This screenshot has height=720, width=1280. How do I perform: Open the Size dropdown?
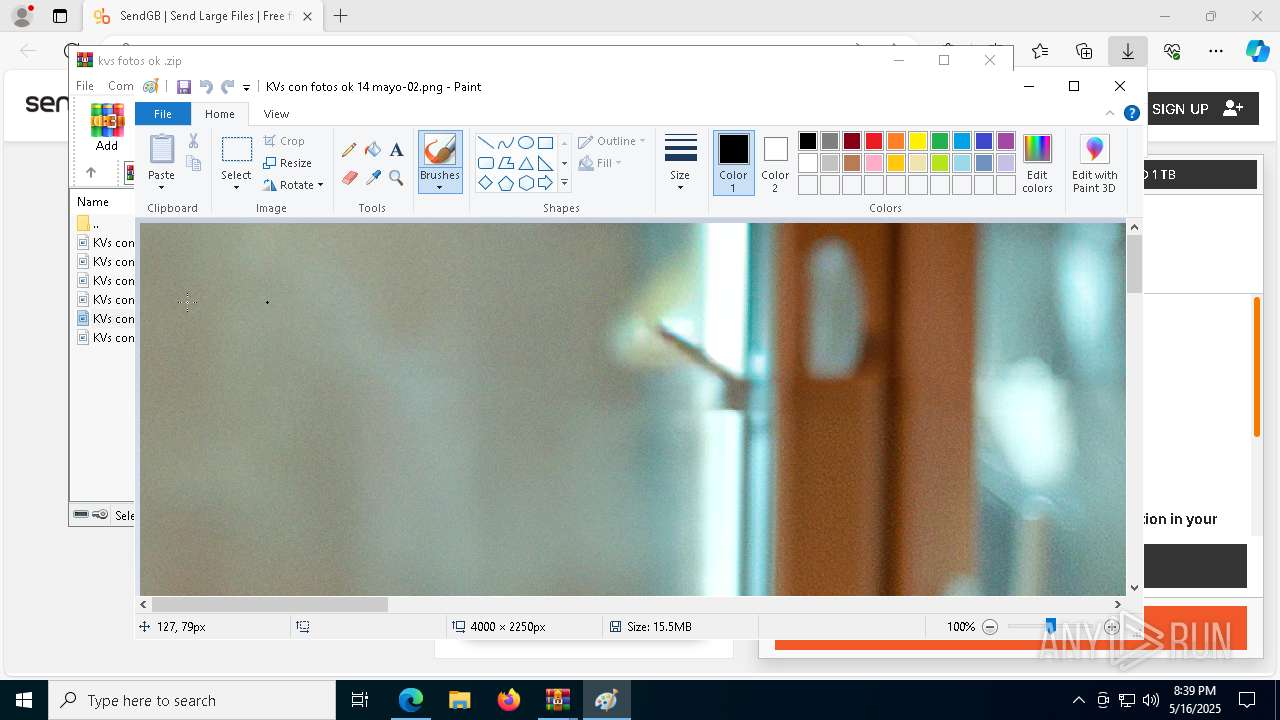point(680,162)
